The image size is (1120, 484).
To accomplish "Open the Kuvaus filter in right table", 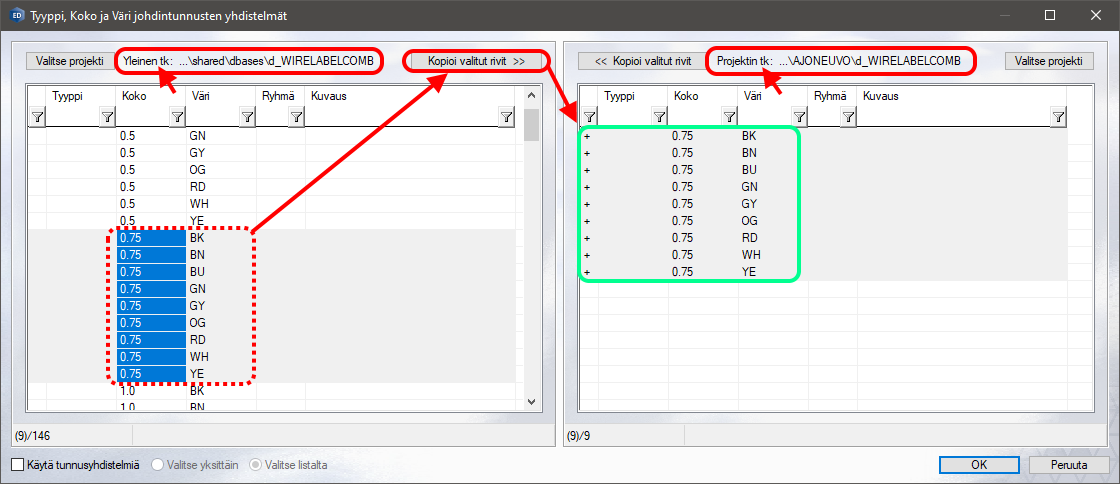I will 1059,117.
